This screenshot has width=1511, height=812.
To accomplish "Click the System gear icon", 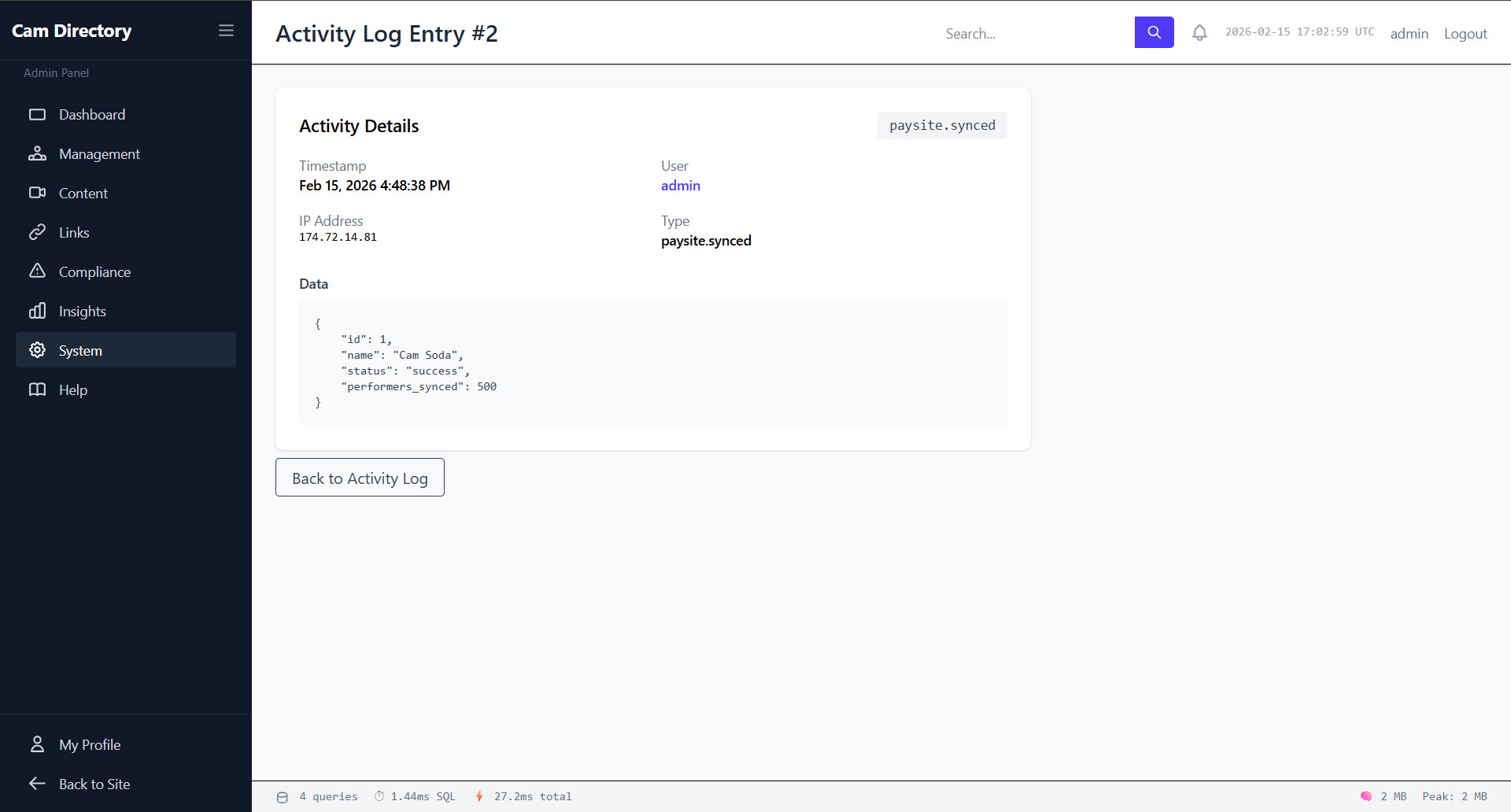I will click(37, 350).
